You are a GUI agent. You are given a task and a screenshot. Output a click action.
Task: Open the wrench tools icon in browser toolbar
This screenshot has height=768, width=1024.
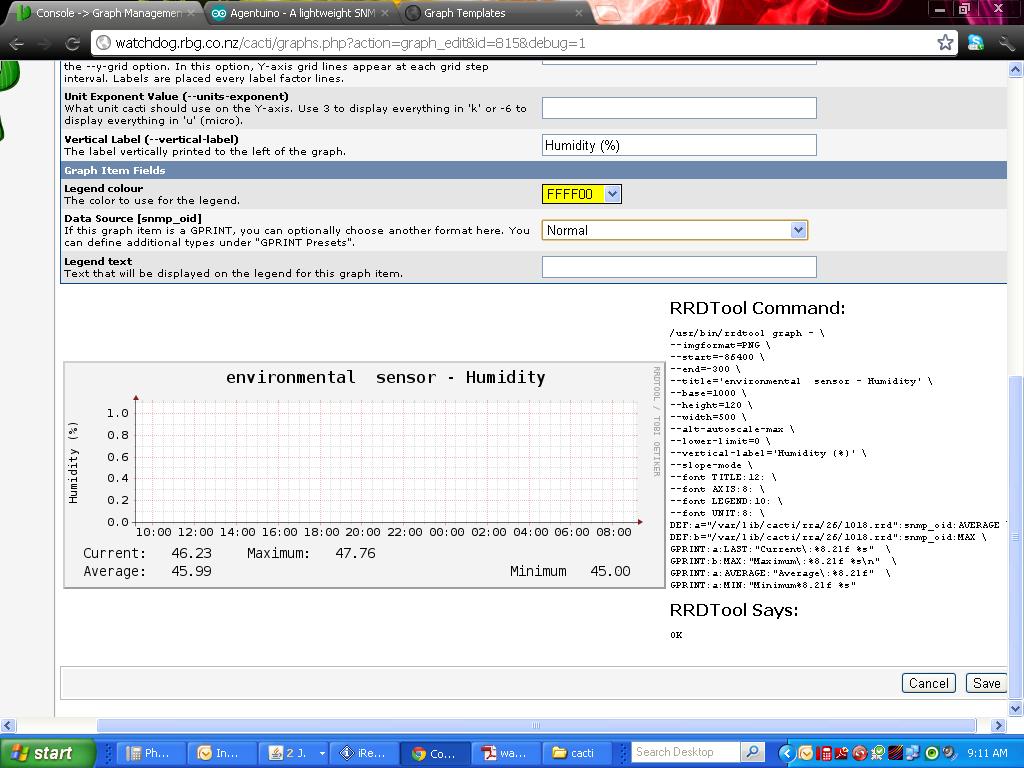[x=1006, y=44]
